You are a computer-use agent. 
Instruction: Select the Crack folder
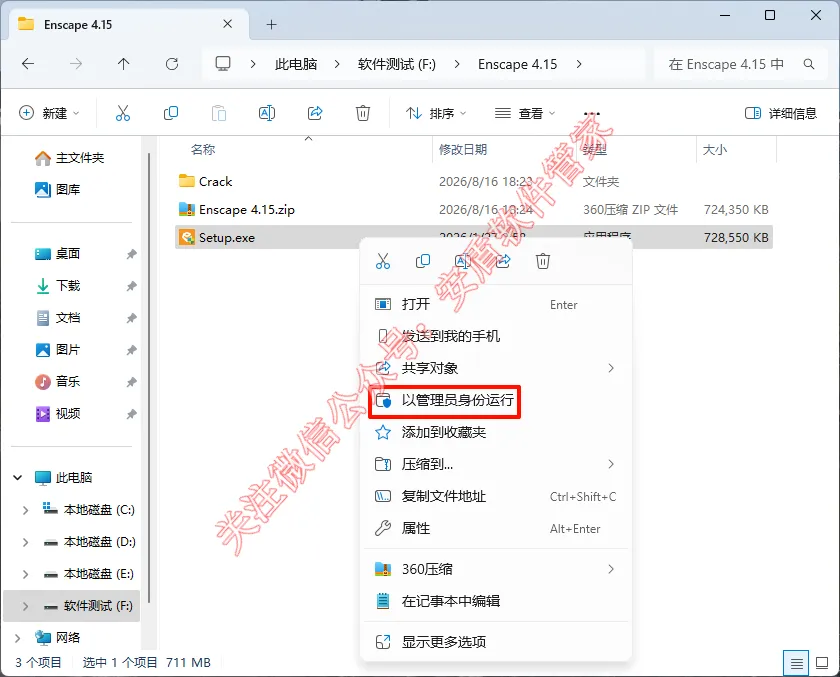(x=474, y=182)
